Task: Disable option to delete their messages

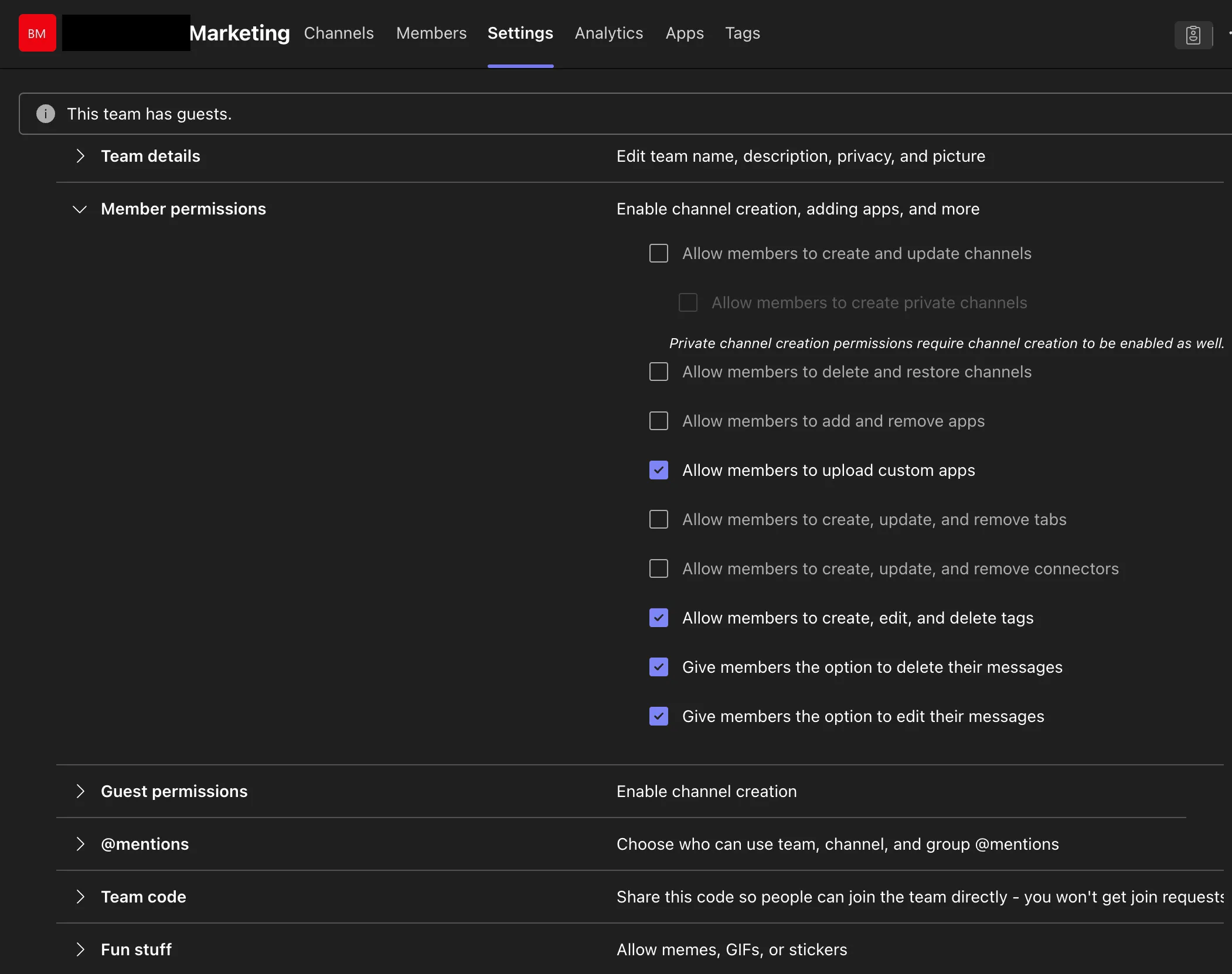Action: pyautogui.click(x=659, y=667)
